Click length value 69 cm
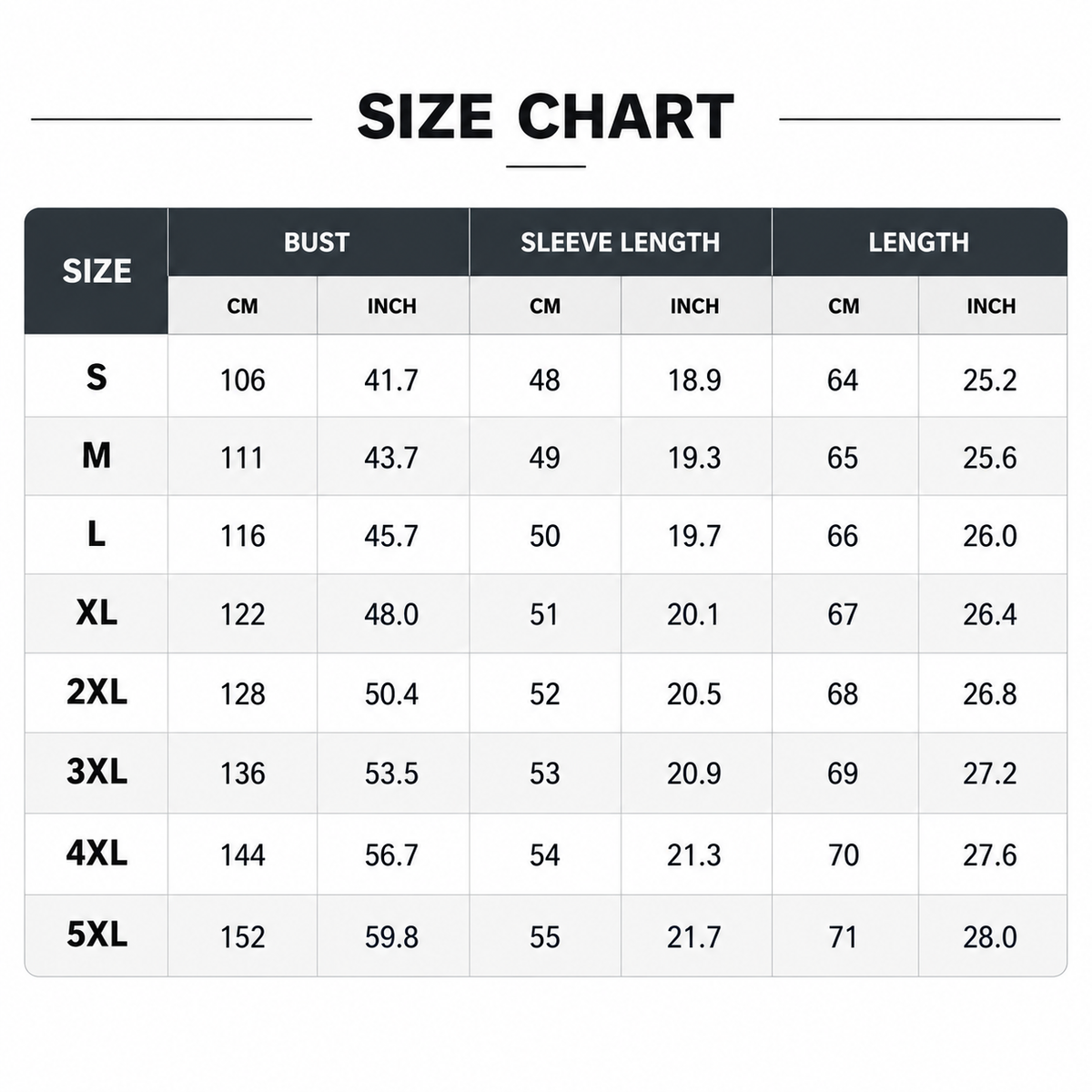The width and height of the screenshot is (1092, 1092). (843, 773)
